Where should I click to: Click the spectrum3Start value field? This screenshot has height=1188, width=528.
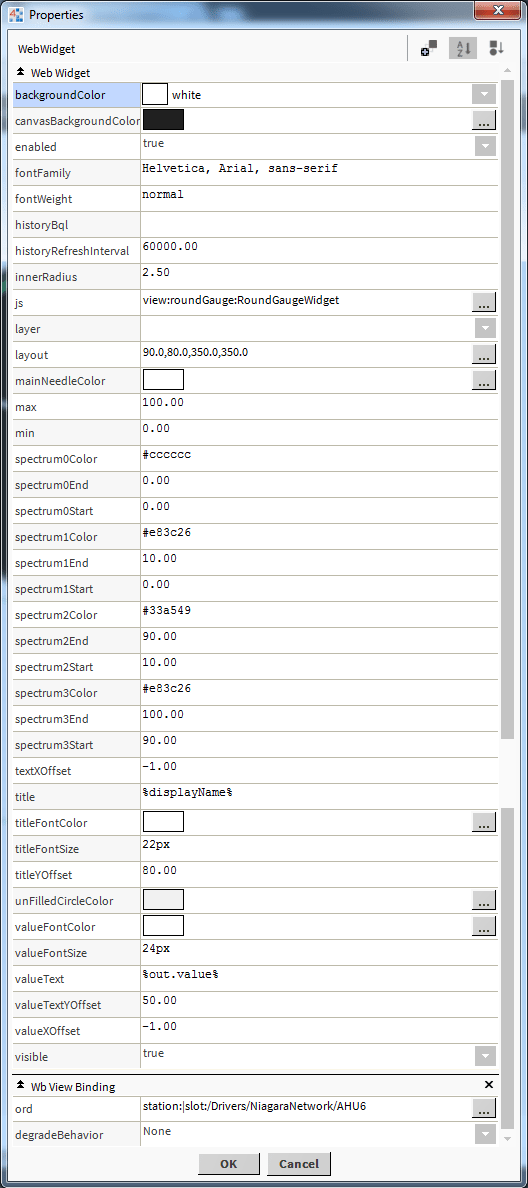319,743
